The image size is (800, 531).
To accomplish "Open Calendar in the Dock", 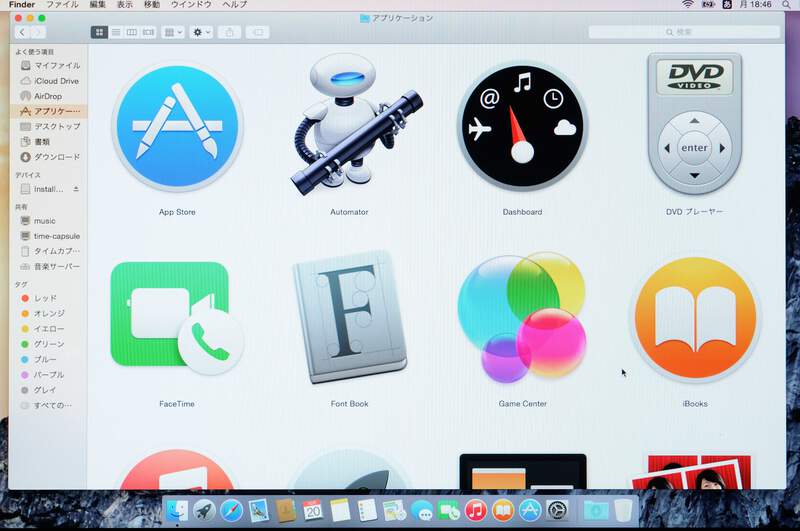I will tap(313, 510).
